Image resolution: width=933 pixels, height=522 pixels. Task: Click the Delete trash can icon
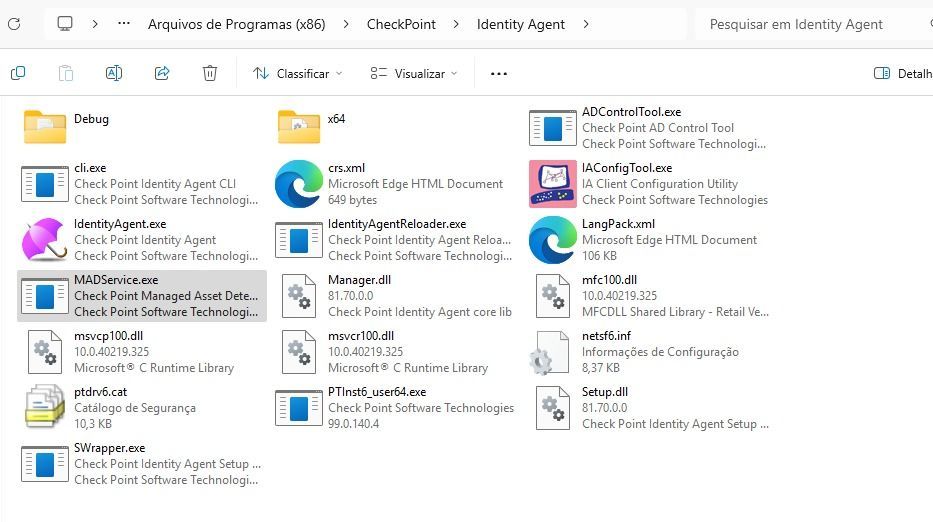210,73
